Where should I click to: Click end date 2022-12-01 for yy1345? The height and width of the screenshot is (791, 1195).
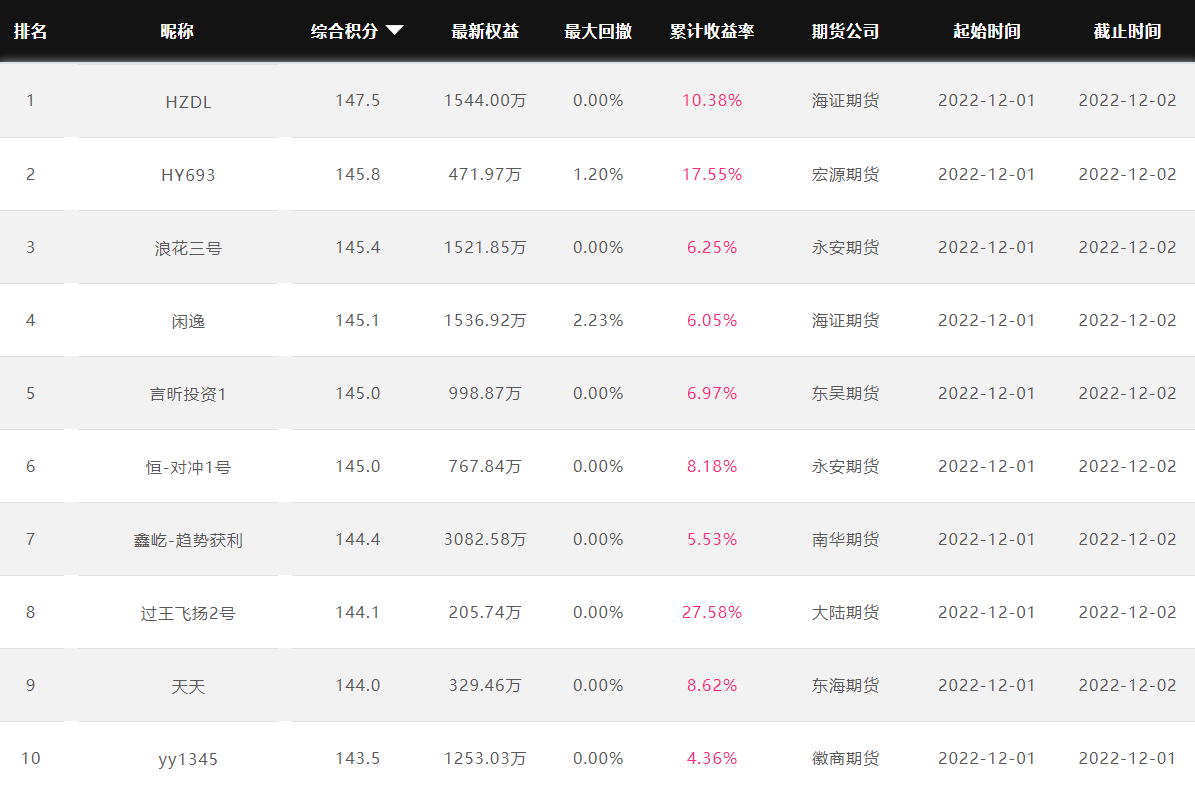pos(1127,758)
